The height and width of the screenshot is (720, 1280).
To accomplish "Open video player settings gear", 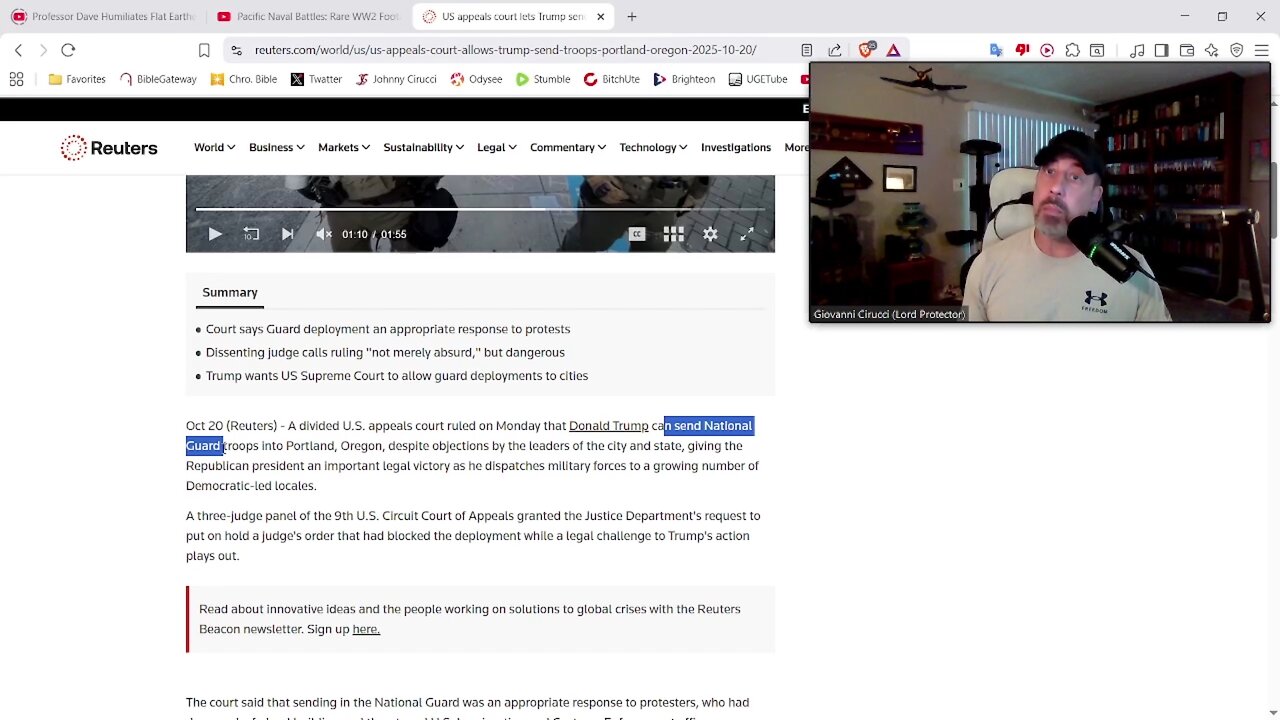I will 710,234.
